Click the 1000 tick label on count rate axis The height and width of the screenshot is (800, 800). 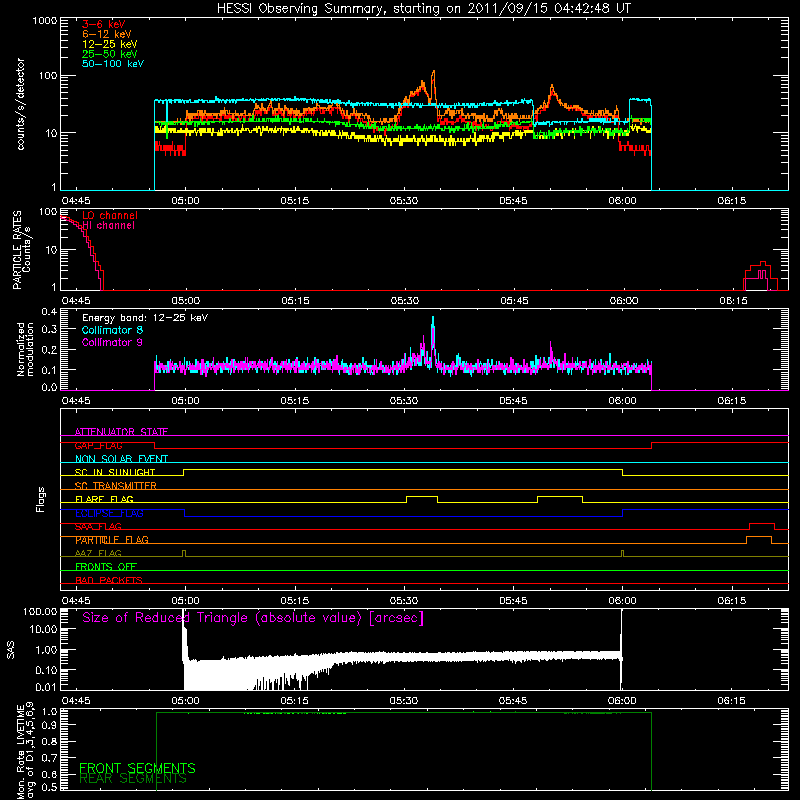[45, 21]
